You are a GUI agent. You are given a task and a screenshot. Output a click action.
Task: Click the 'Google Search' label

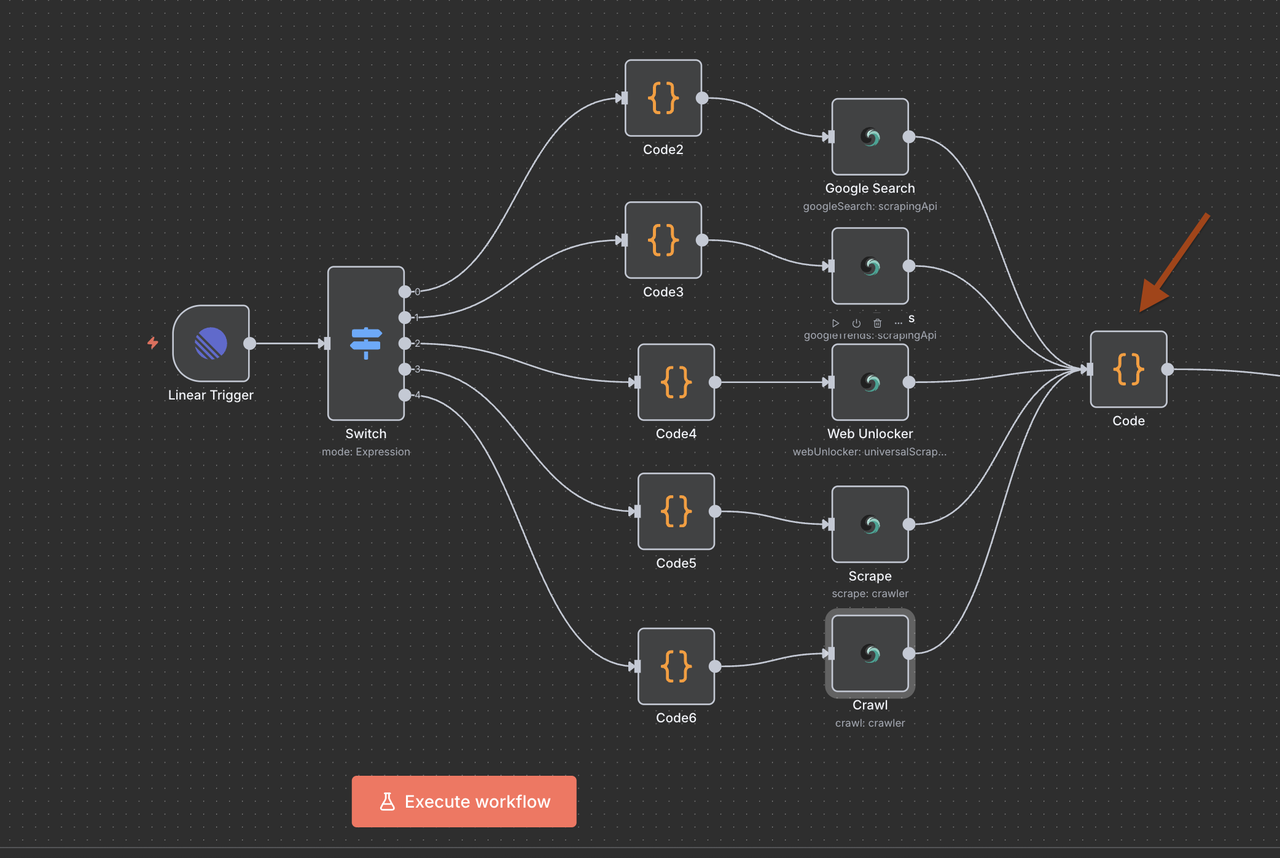870,188
